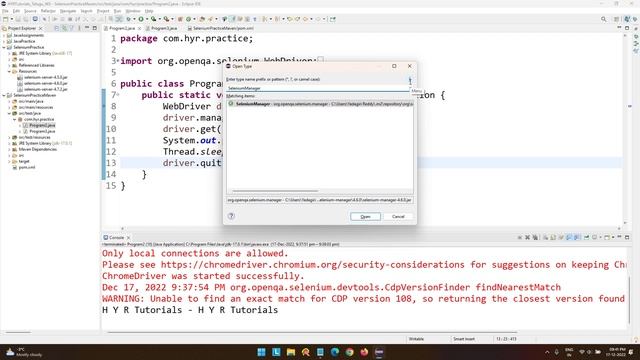Image resolution: width=640 pixels, height=360 pixels.
Task: Open the Navigate menu
Action: point(68,11)
